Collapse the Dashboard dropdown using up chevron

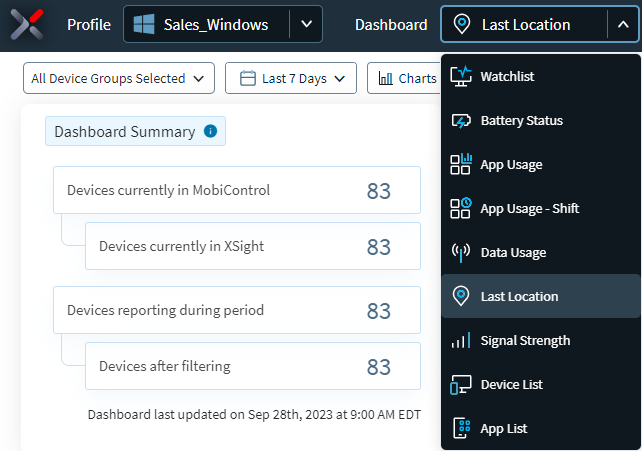[623, 25]
